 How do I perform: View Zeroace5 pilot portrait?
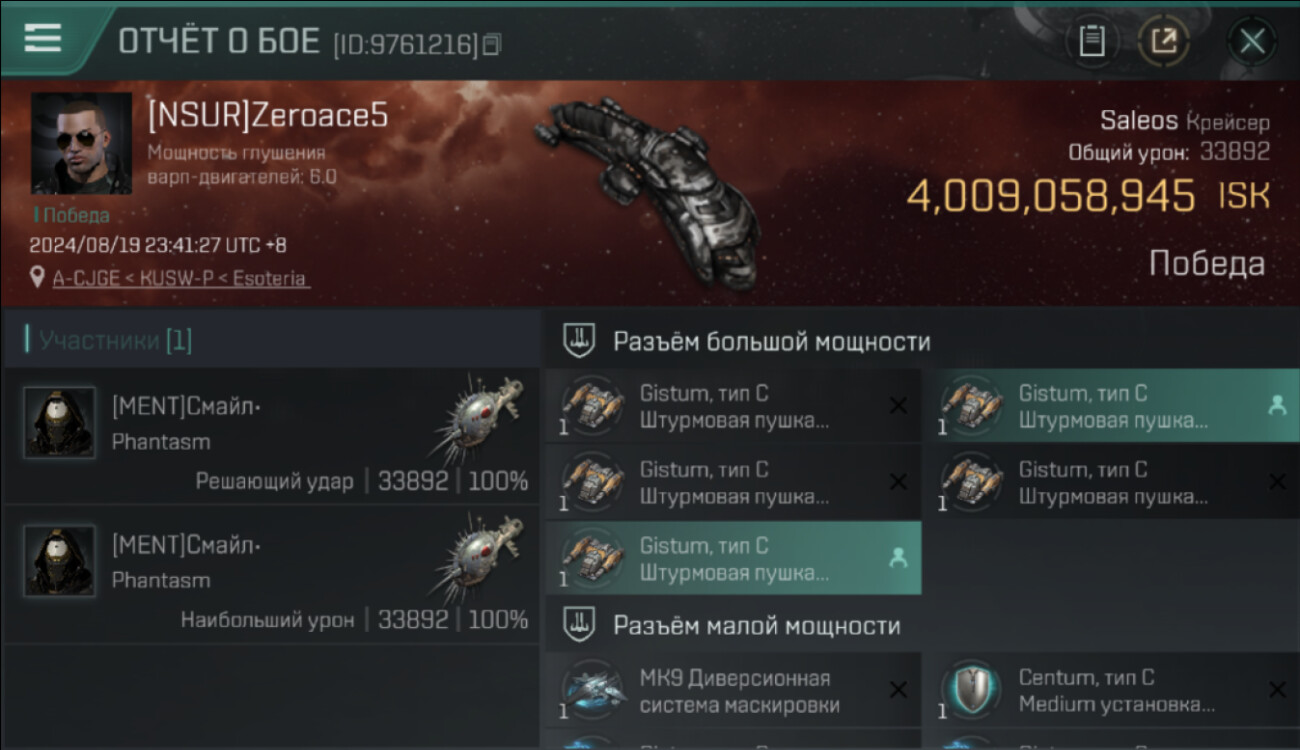[81, 143]
